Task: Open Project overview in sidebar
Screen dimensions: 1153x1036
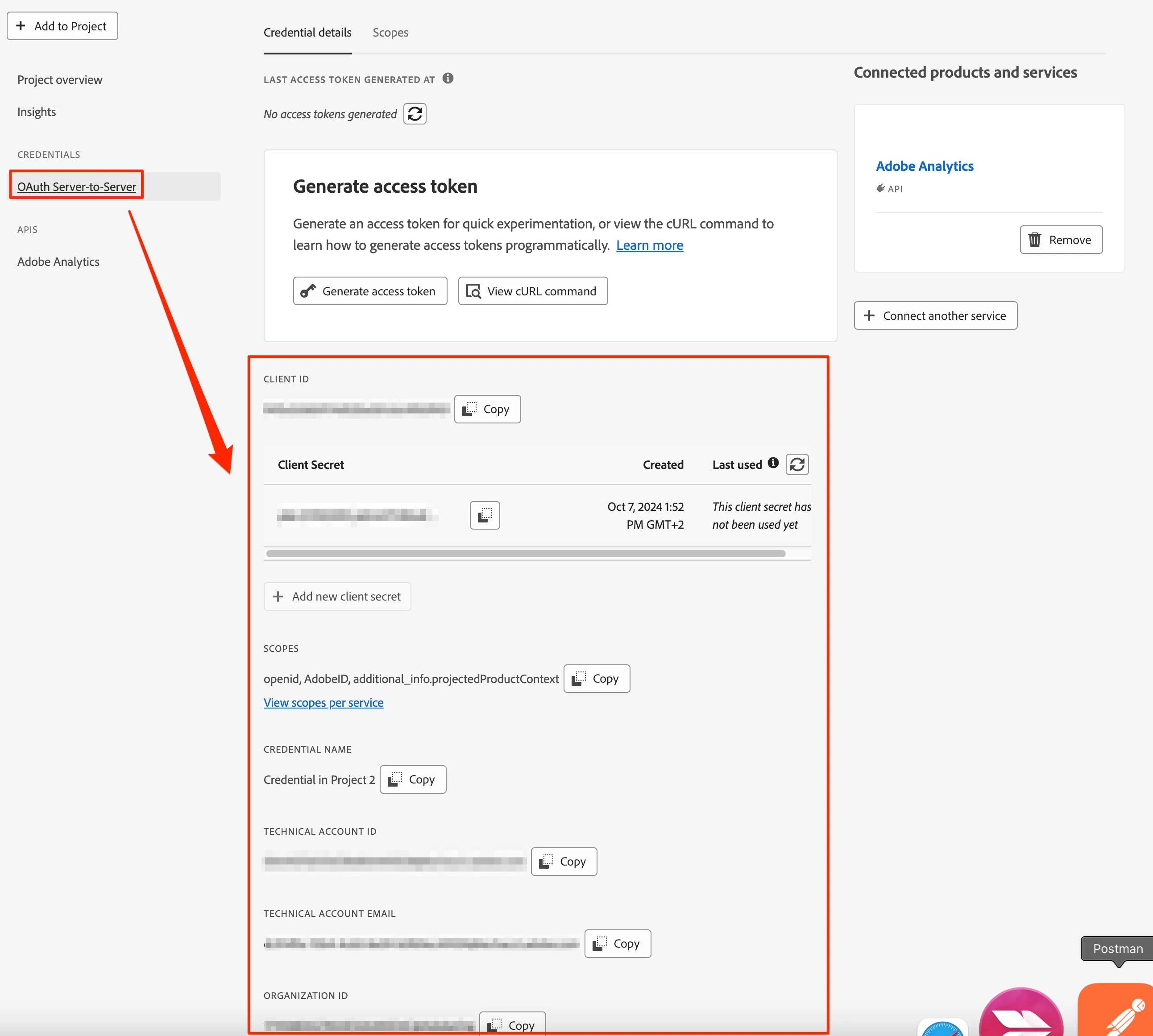Action: (60, 80)
